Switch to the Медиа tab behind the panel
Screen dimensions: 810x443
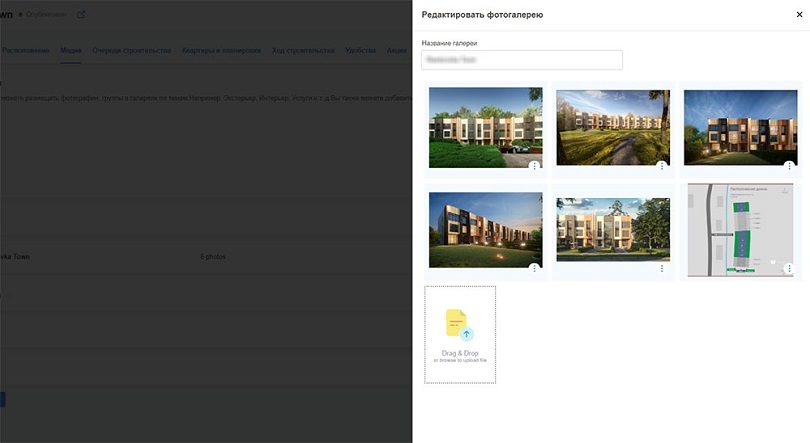coord(71,51)
